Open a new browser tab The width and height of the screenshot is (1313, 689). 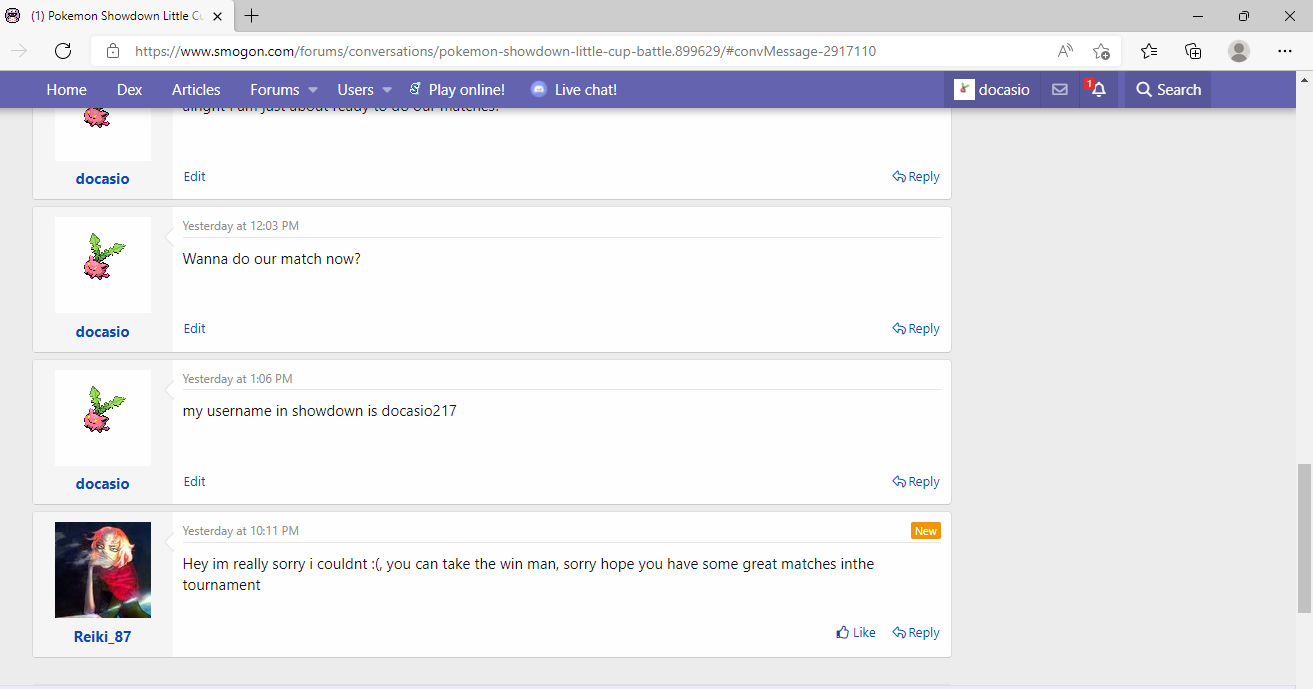pos(252,16)
